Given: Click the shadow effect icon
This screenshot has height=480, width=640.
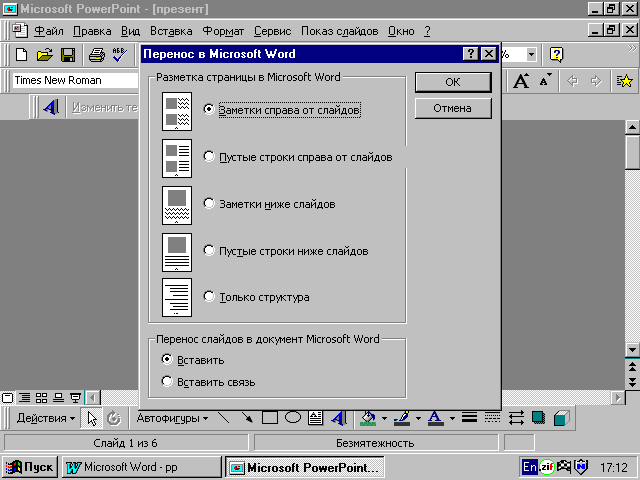Looking at the screenshot, I should coord(538,418).
